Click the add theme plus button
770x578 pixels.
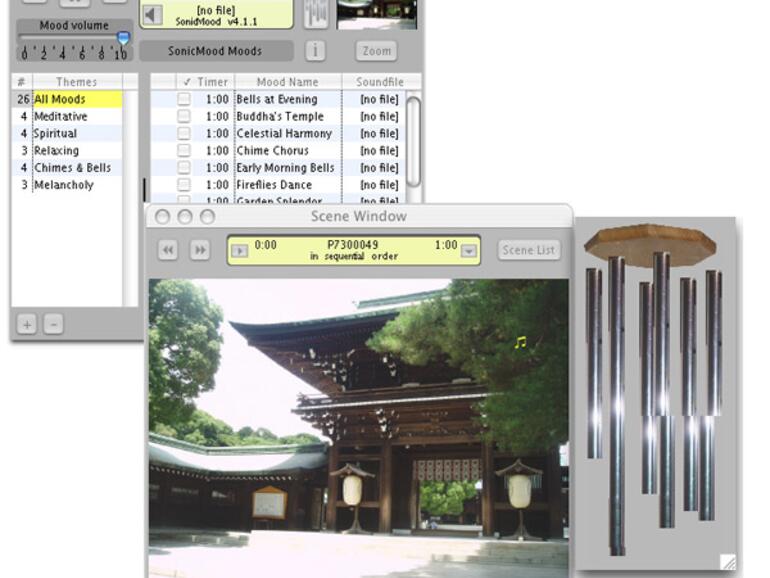pyautogui.click(x=27, y=324)
